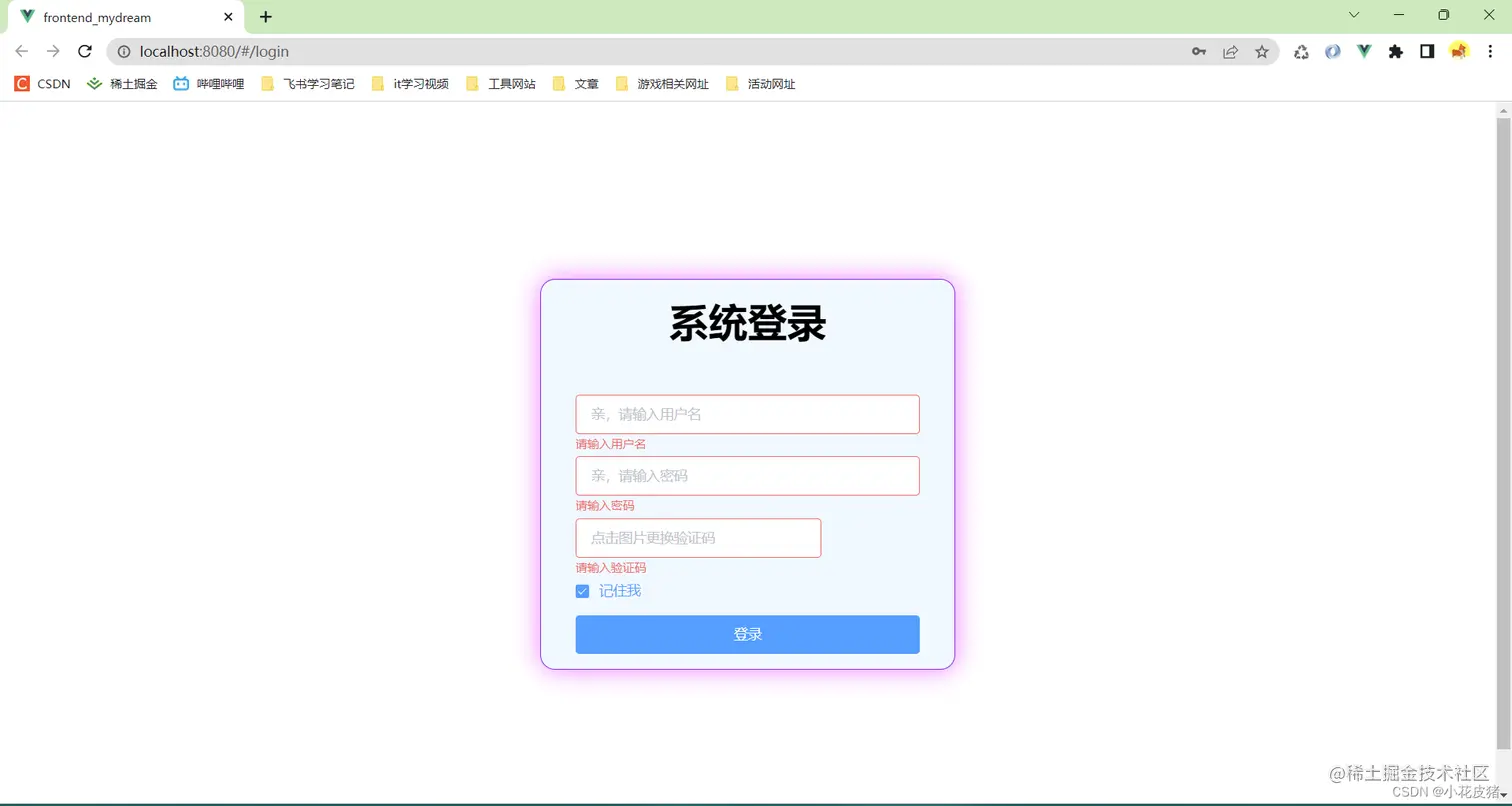The height and width of the screenshot is (806, 1512).
Task: Click the verification code input field
Action: point(698,538)
